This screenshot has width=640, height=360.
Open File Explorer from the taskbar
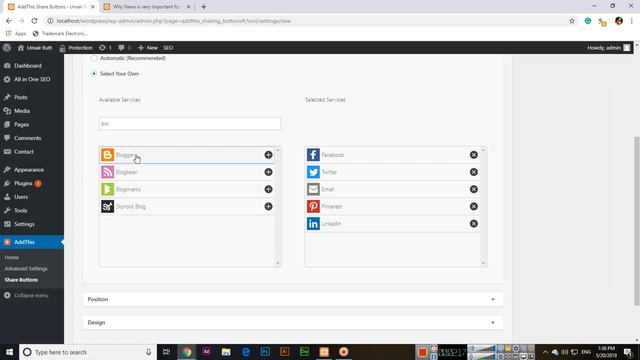tap(226, 352)
